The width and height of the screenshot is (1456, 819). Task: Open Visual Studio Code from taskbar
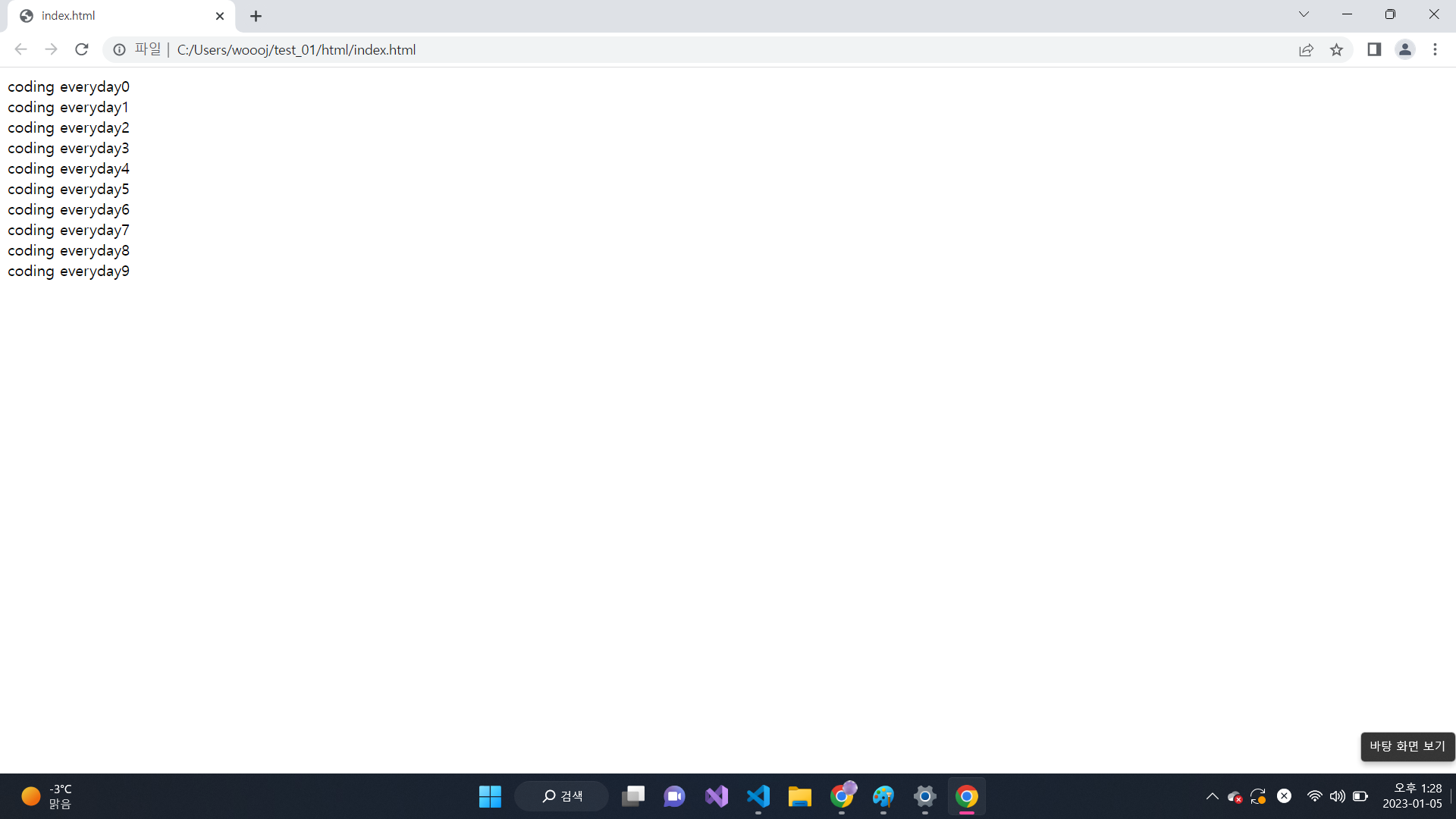758,796
